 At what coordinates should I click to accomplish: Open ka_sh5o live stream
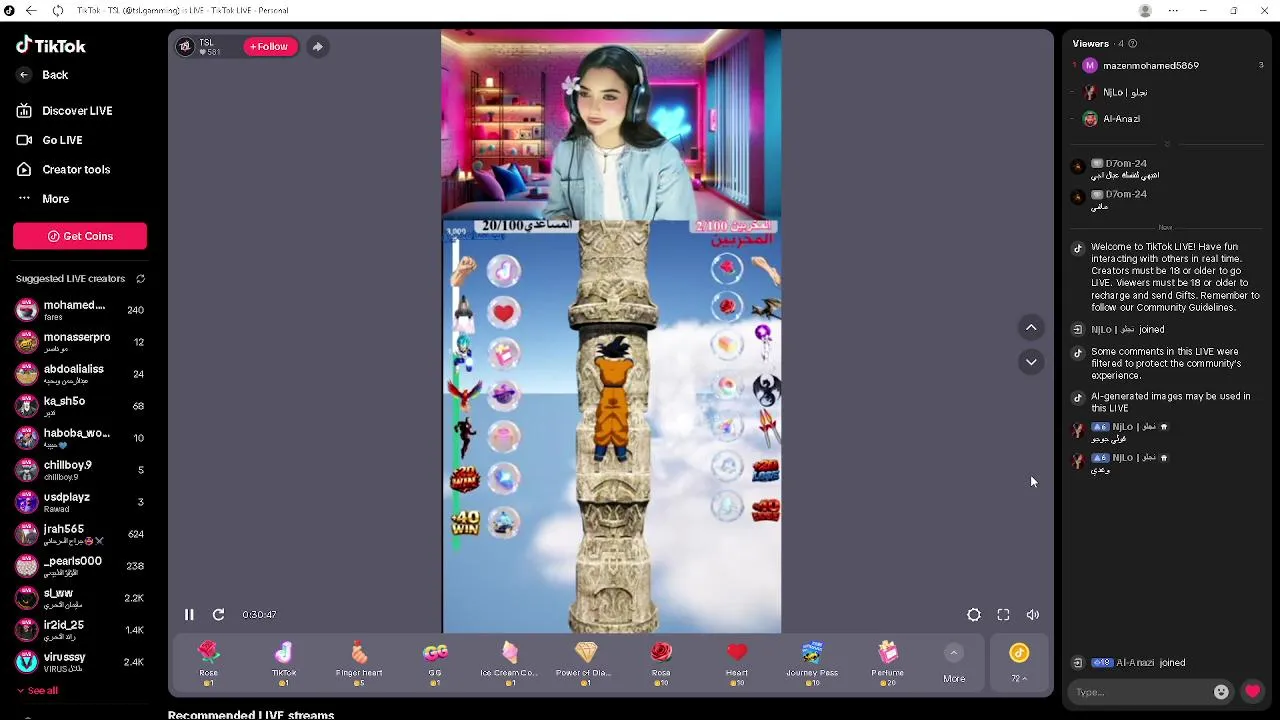point(80,406)
